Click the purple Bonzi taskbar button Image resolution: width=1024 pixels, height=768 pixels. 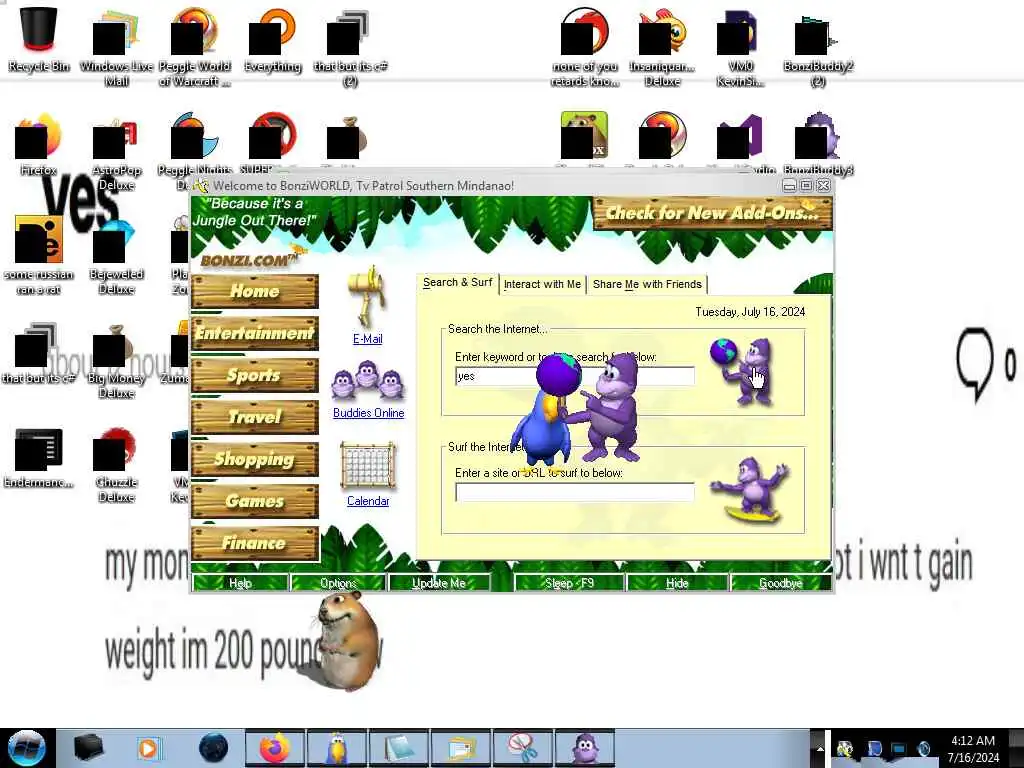584,748
